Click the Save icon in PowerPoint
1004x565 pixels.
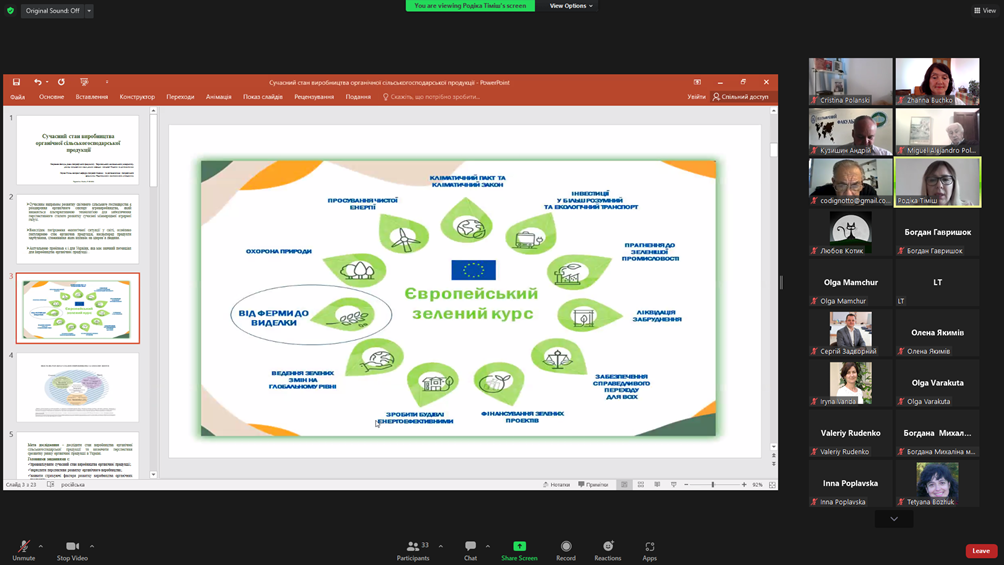pos(17,82)
